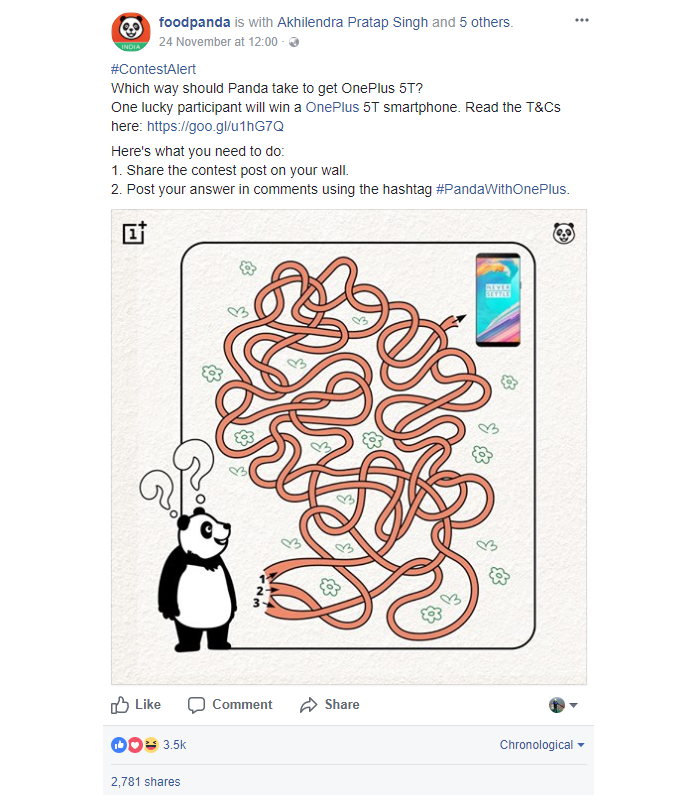The width and height of the screenshot is (696, 800).
Task: Open the post options three-dots menu
Action: tap(582, 20)
